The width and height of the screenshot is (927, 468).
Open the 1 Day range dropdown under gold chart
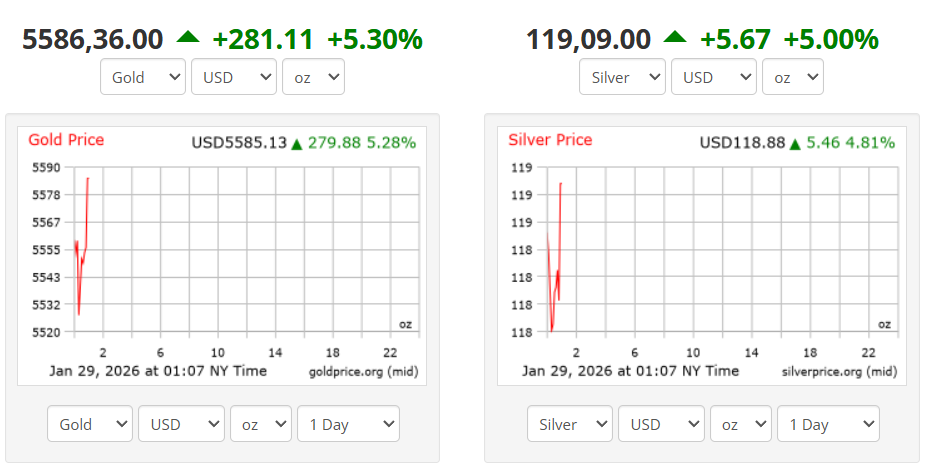pos(348,424)
